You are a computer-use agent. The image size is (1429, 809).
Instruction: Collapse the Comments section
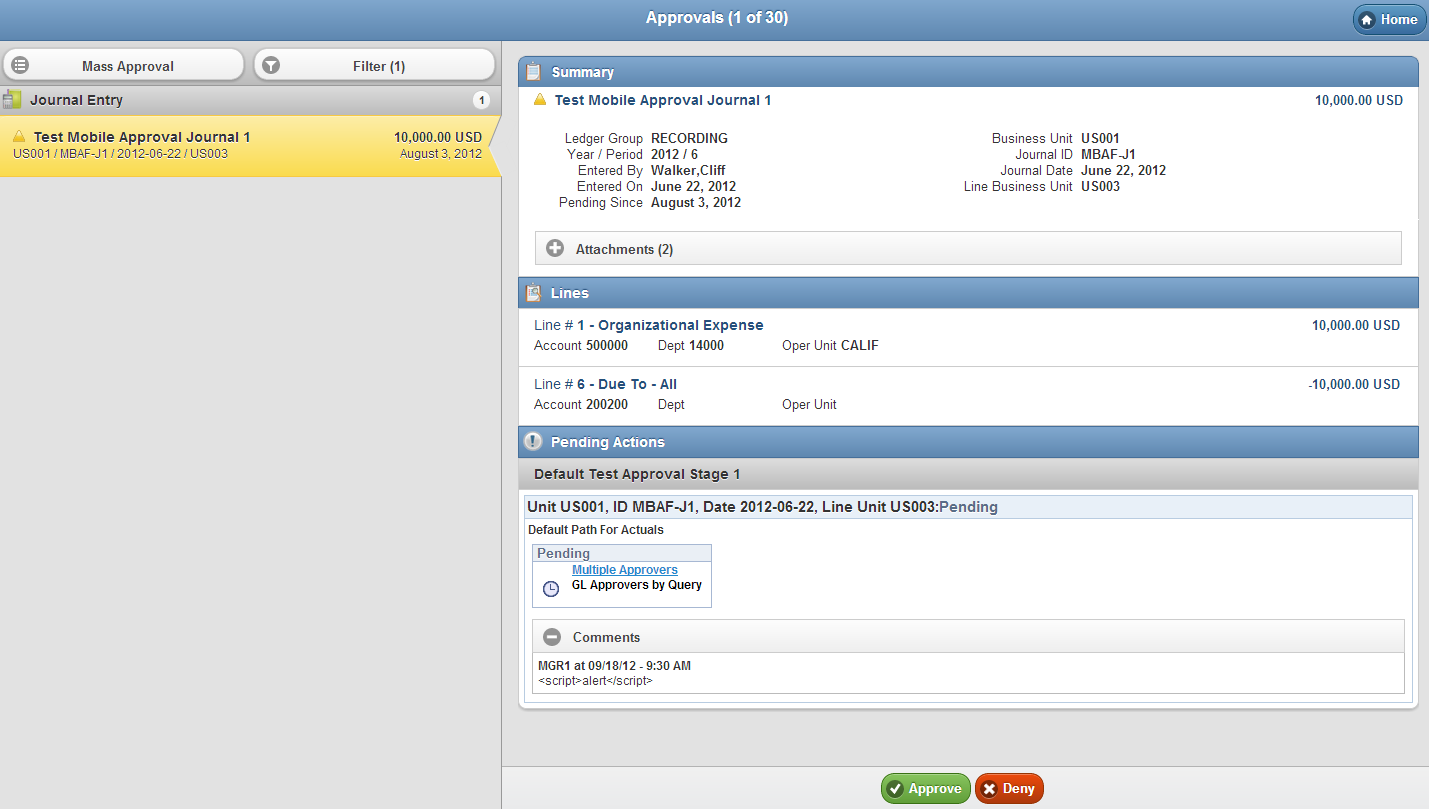click(968, 637)
